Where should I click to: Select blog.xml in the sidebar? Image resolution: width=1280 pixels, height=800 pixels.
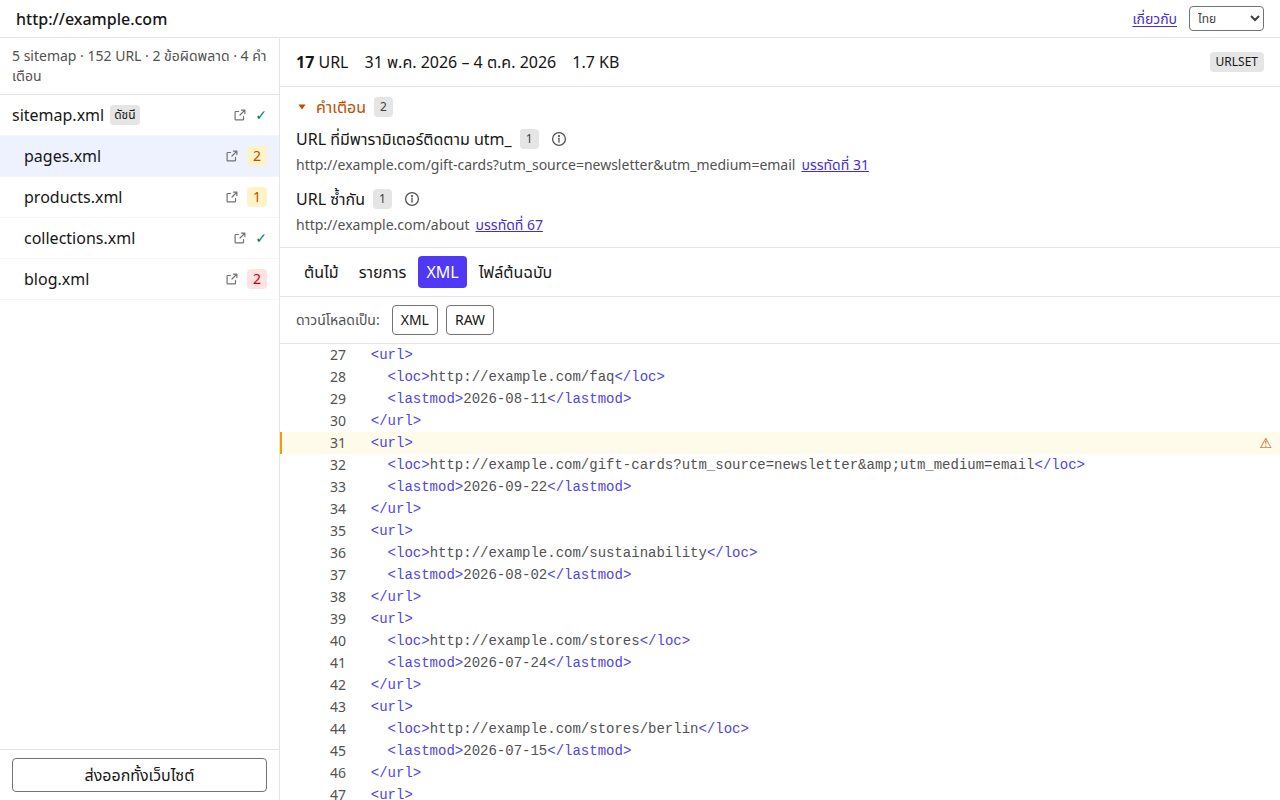[139, 279]
